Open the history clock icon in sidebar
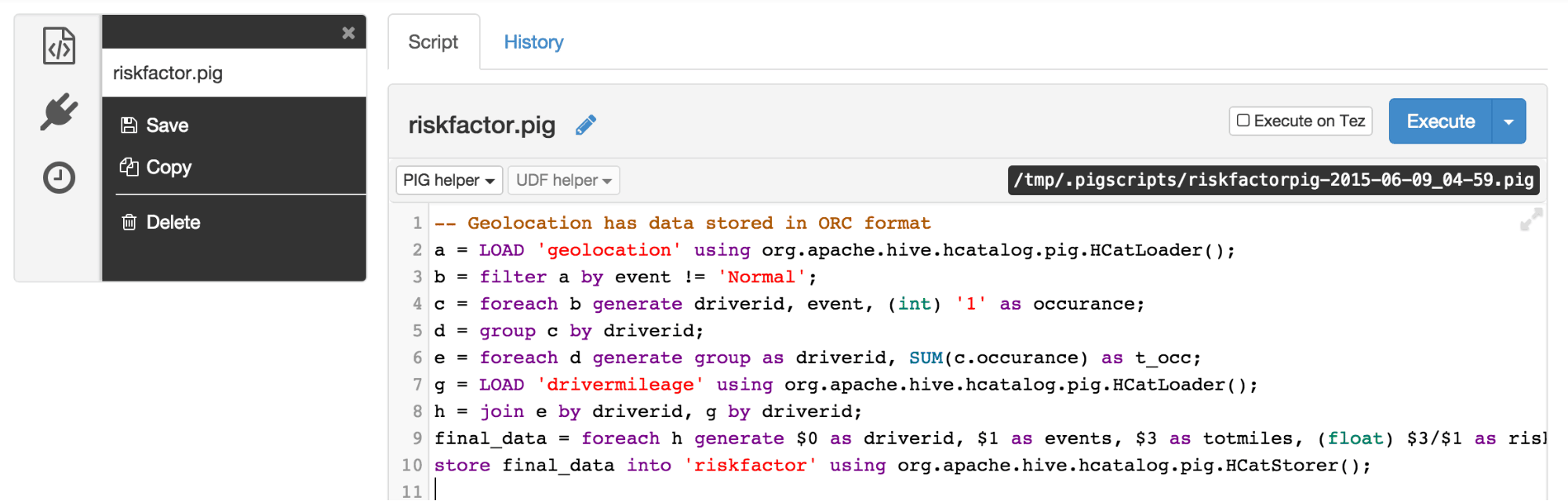Viewport: 1568px width, 501px height. point(59,178)
